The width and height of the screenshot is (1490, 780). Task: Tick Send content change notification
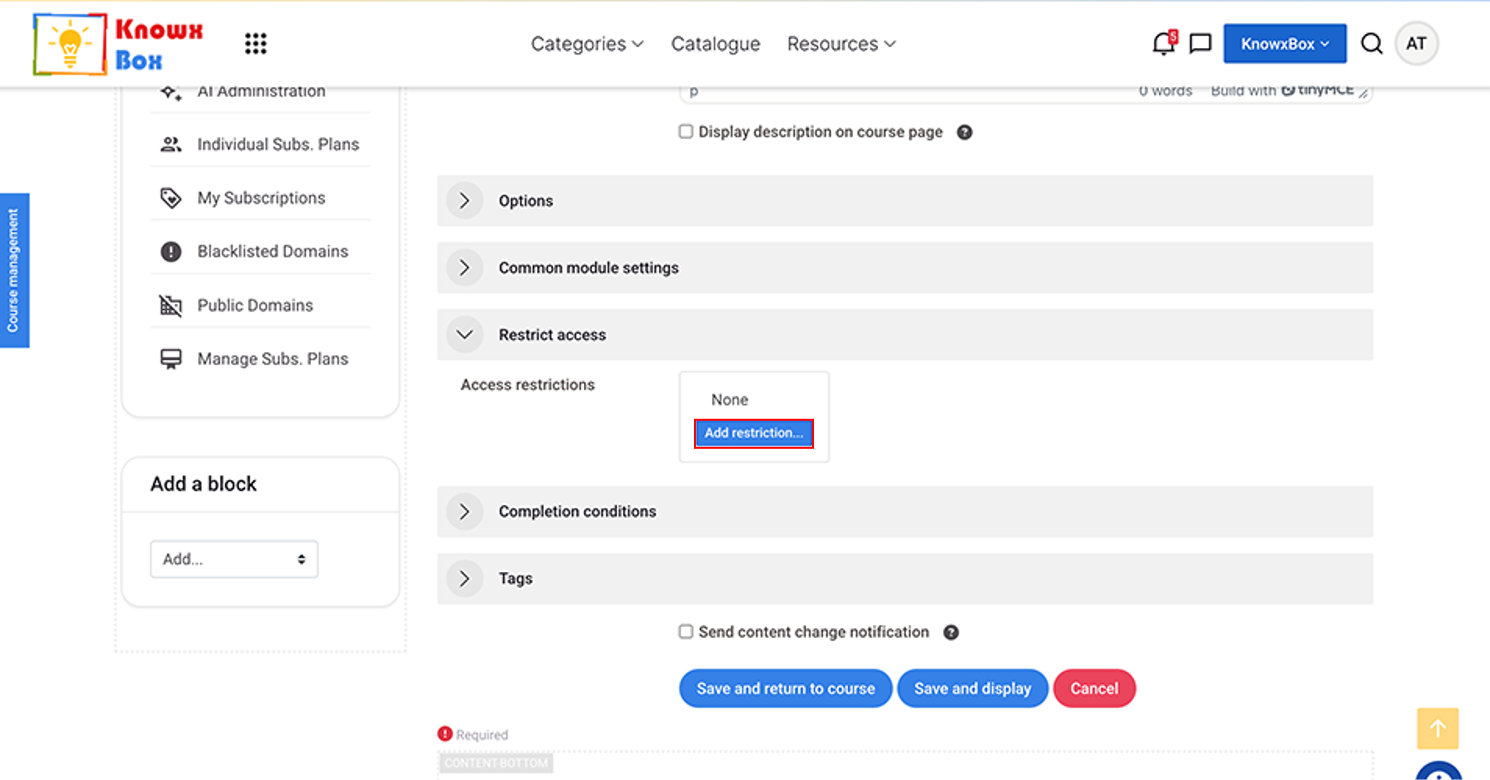coord(686,631)
